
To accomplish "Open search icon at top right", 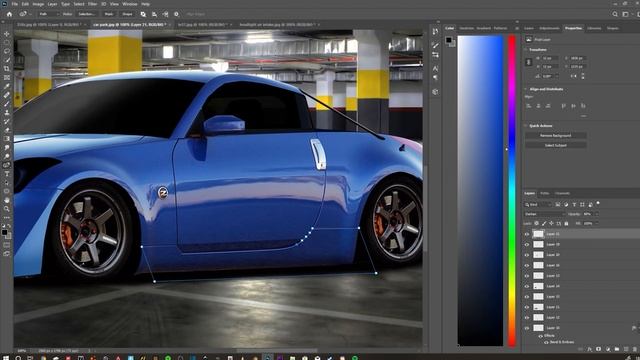I will tap(615, 14).
